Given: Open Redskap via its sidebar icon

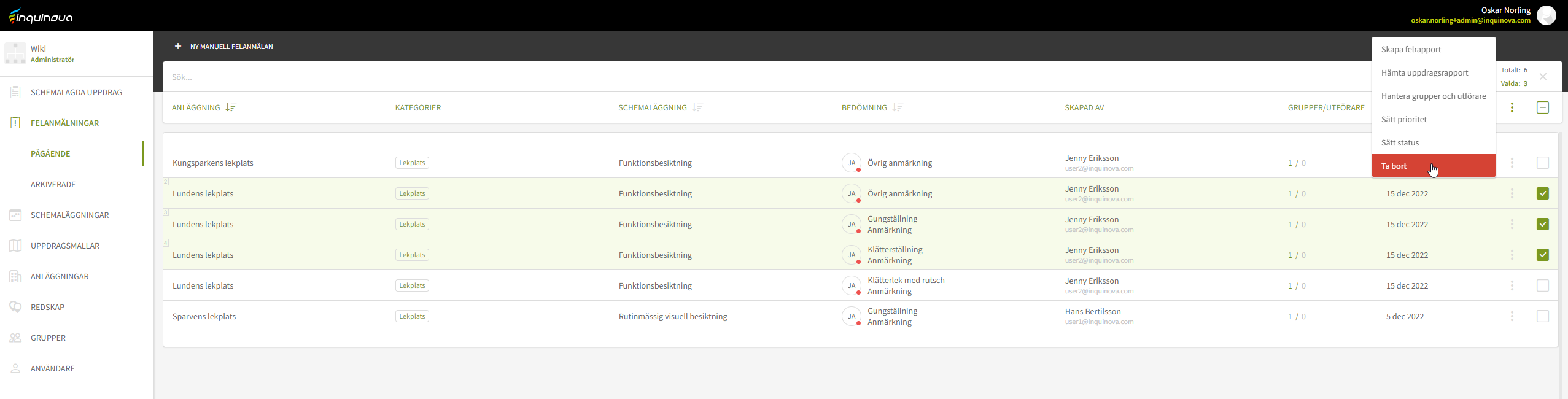Looking at the screenshot, I should (15, 307).
